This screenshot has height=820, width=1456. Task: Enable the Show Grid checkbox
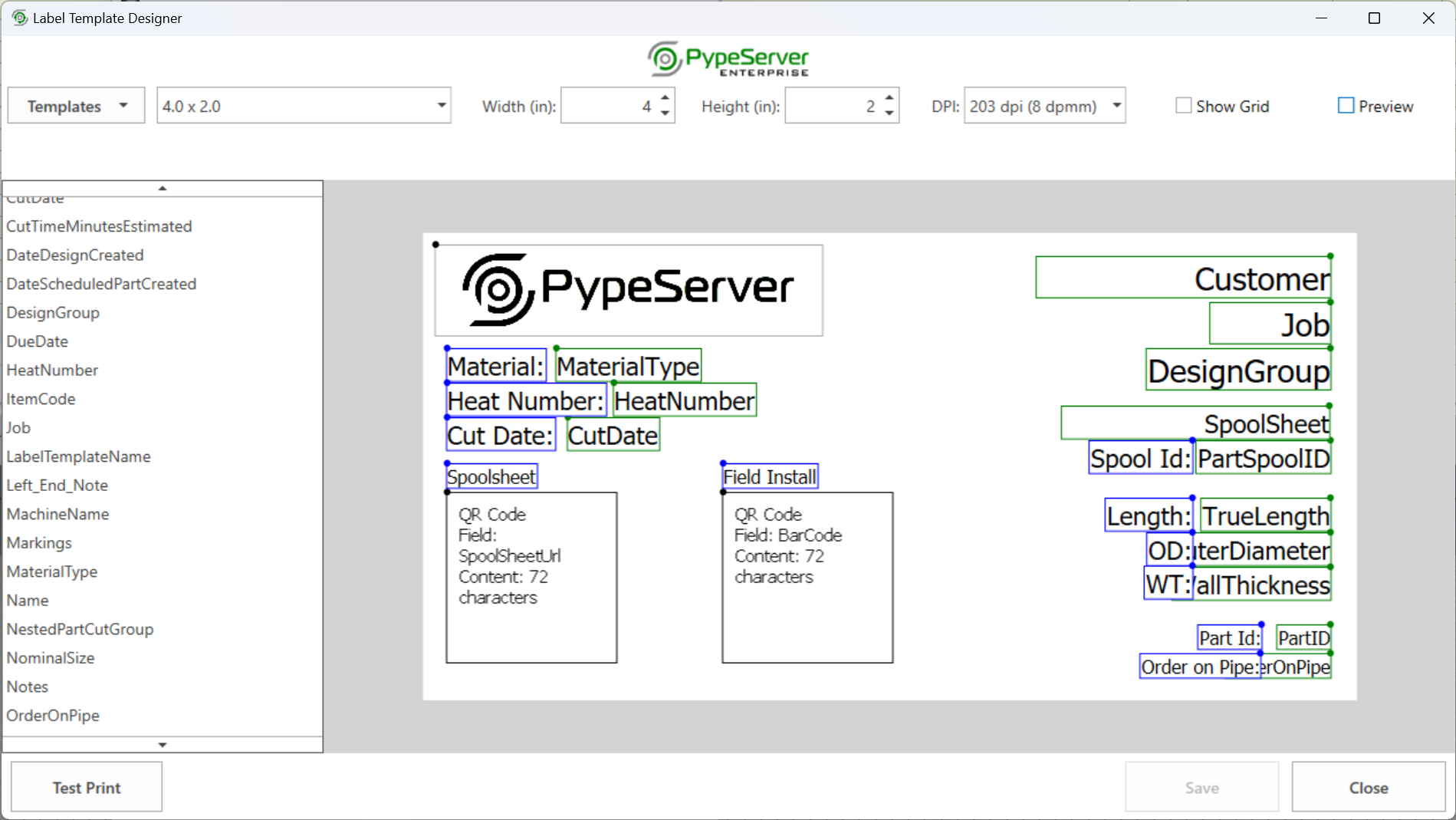point(1184,106)
